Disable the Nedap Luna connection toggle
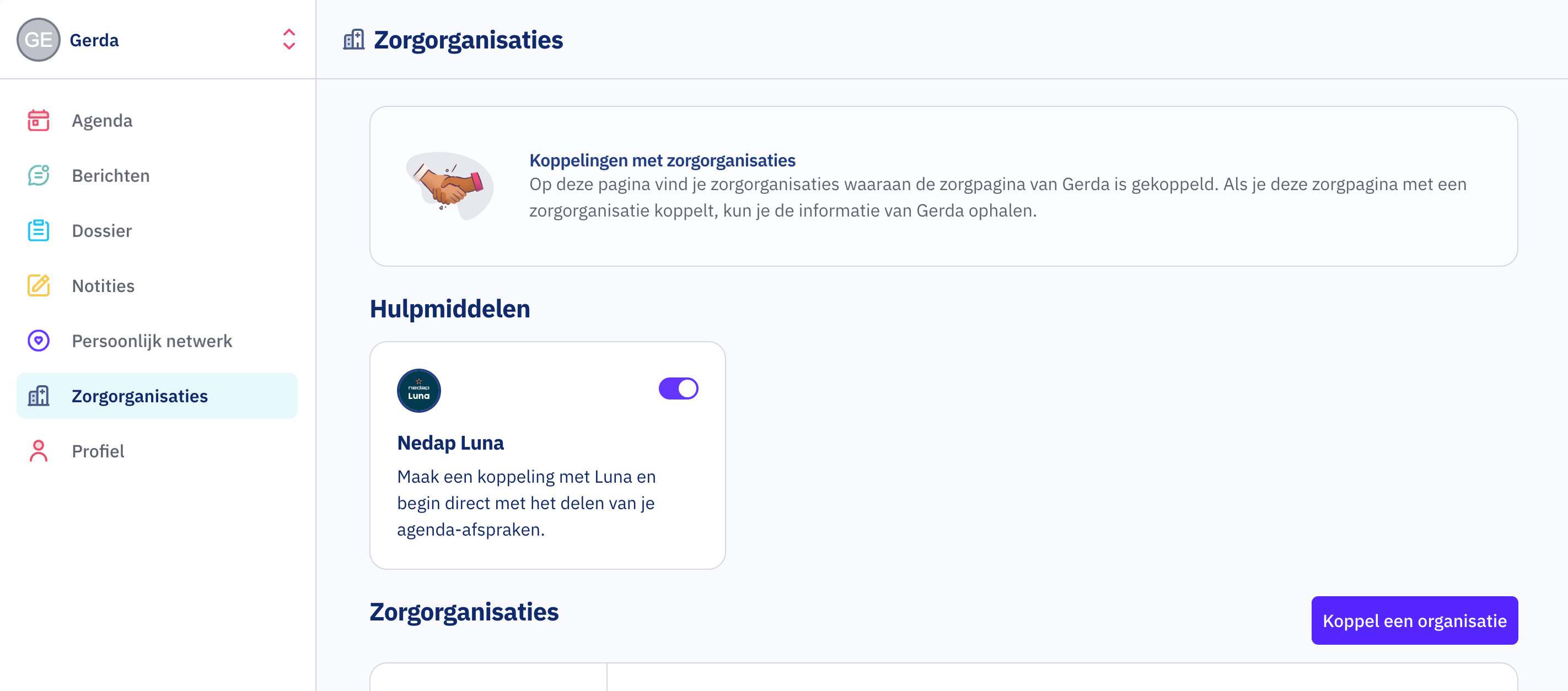1568x691 pixels. point(678,388)
